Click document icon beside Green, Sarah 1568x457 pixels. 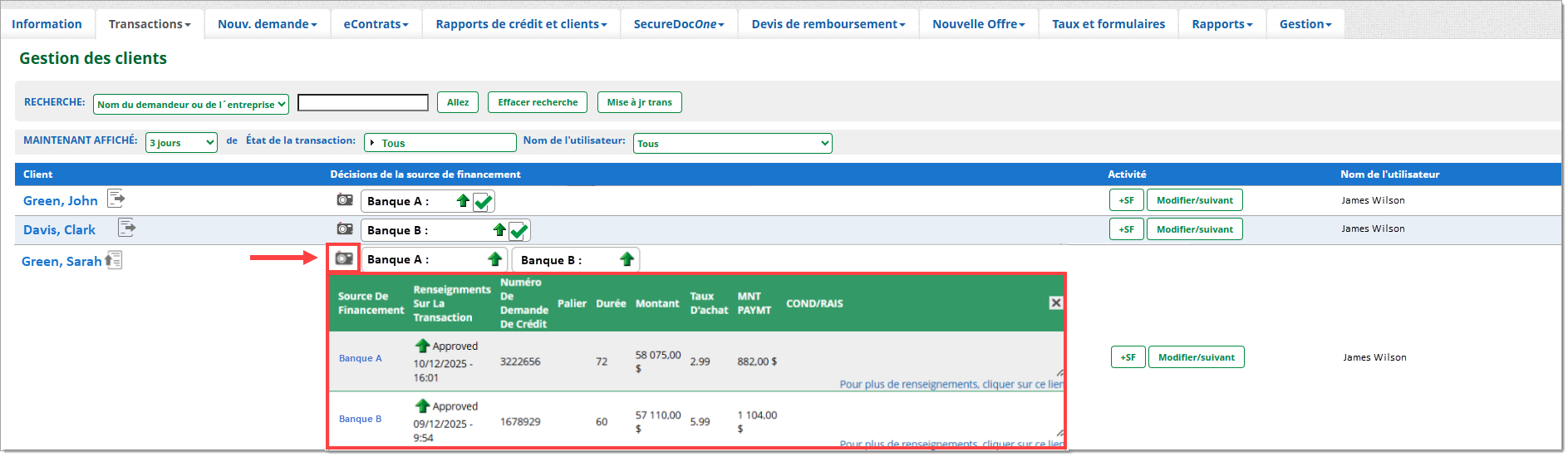[114, 260]
